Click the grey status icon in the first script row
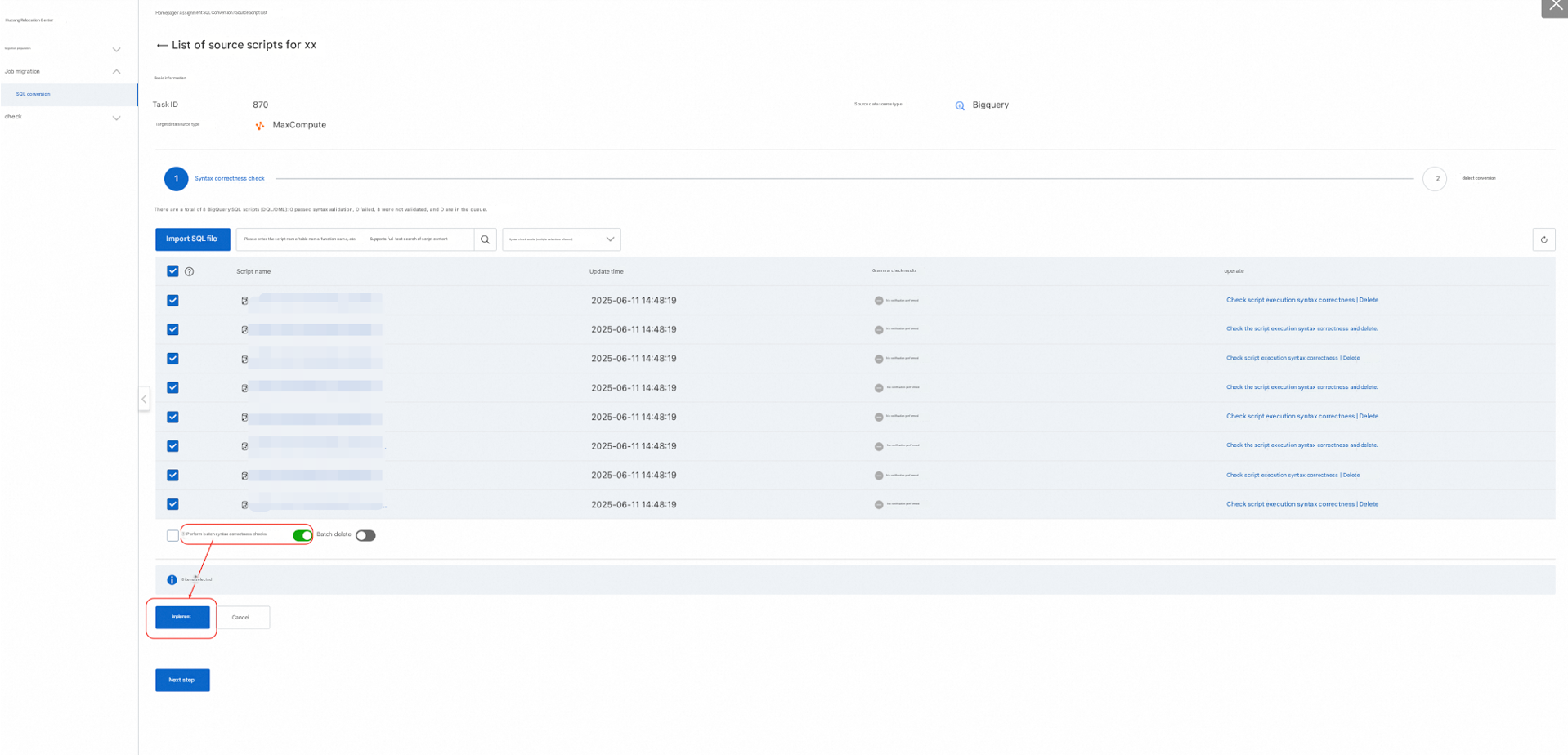1568x755 pixels. (879, 301)
